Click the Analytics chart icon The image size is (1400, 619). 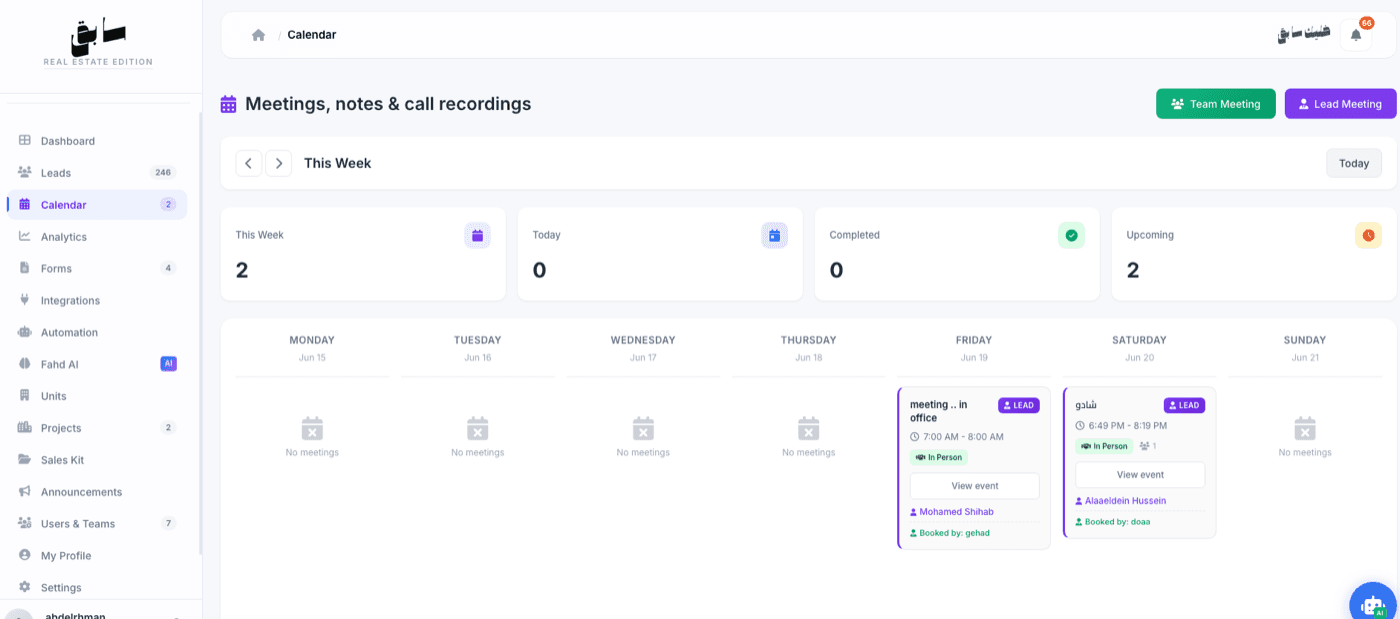25,236
